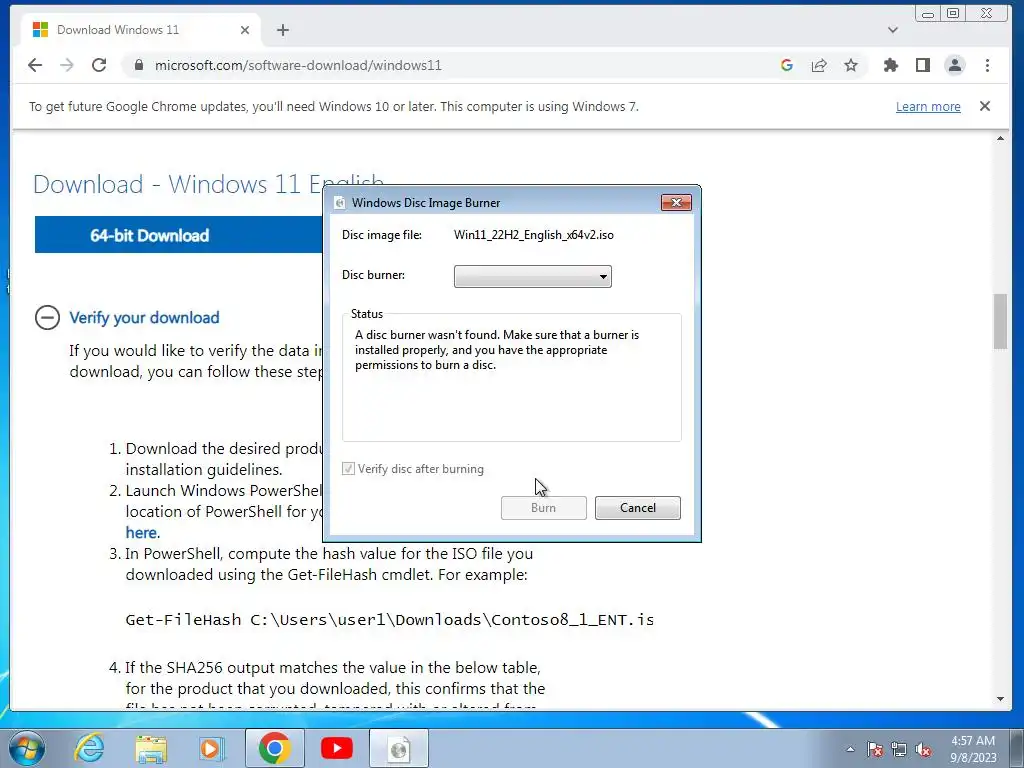Go back to the previous page
The width and height of the screenshot is (1024, 768).
35,65
